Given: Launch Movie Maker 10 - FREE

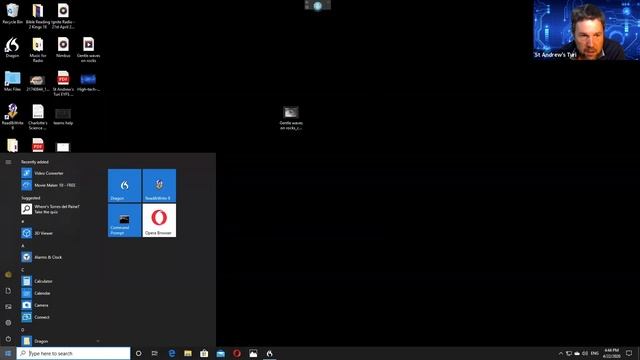Looking at the screenshot, I should point(48,185).
